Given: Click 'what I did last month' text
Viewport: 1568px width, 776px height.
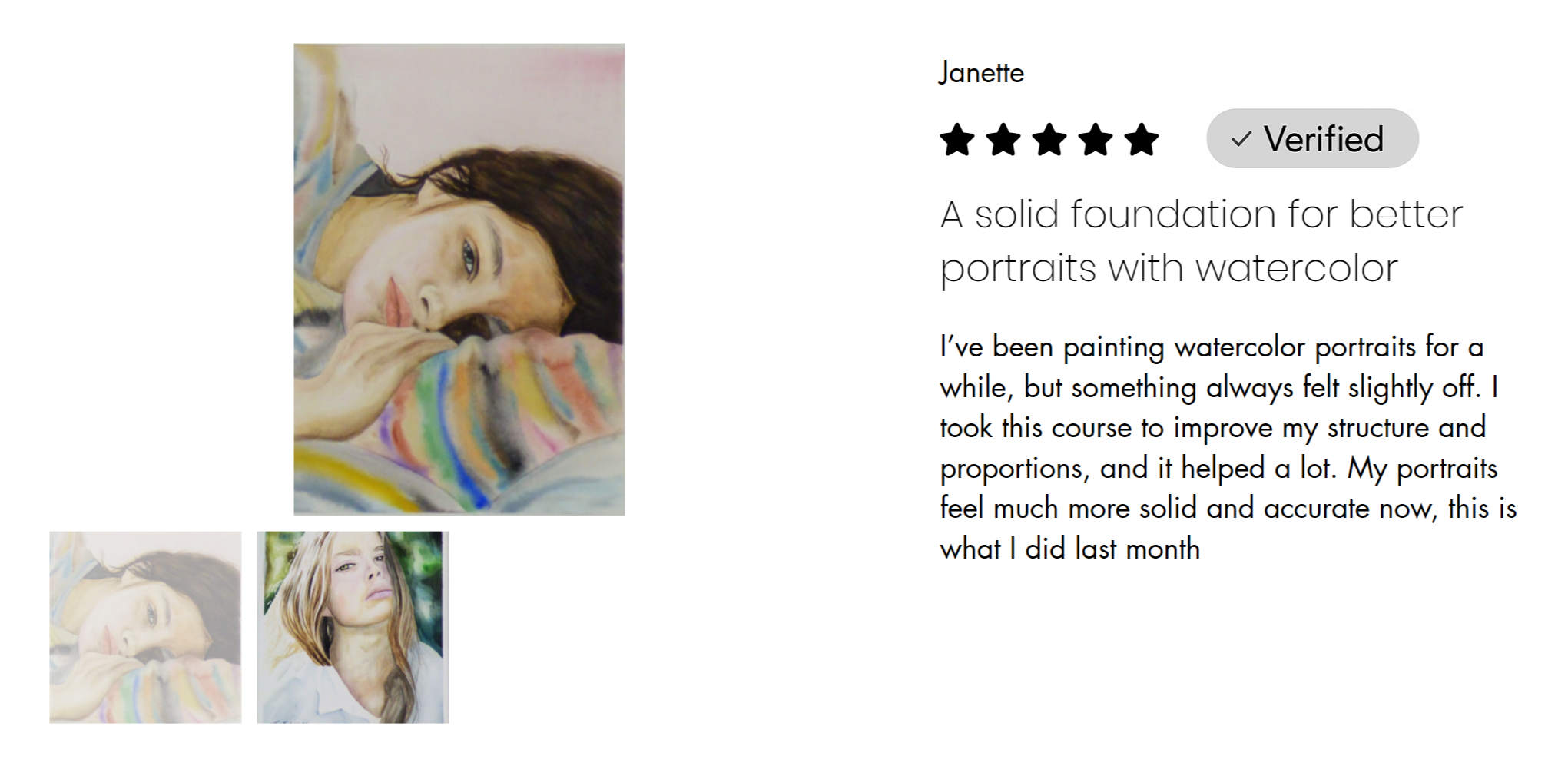Looking at the screenshot, I should (1069, 549).
